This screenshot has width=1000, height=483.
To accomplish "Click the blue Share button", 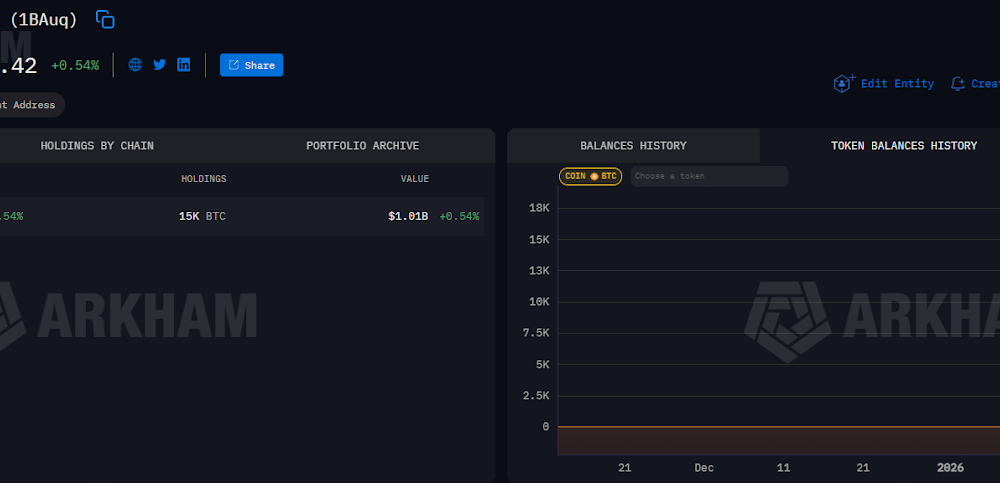I will point(251,65).
